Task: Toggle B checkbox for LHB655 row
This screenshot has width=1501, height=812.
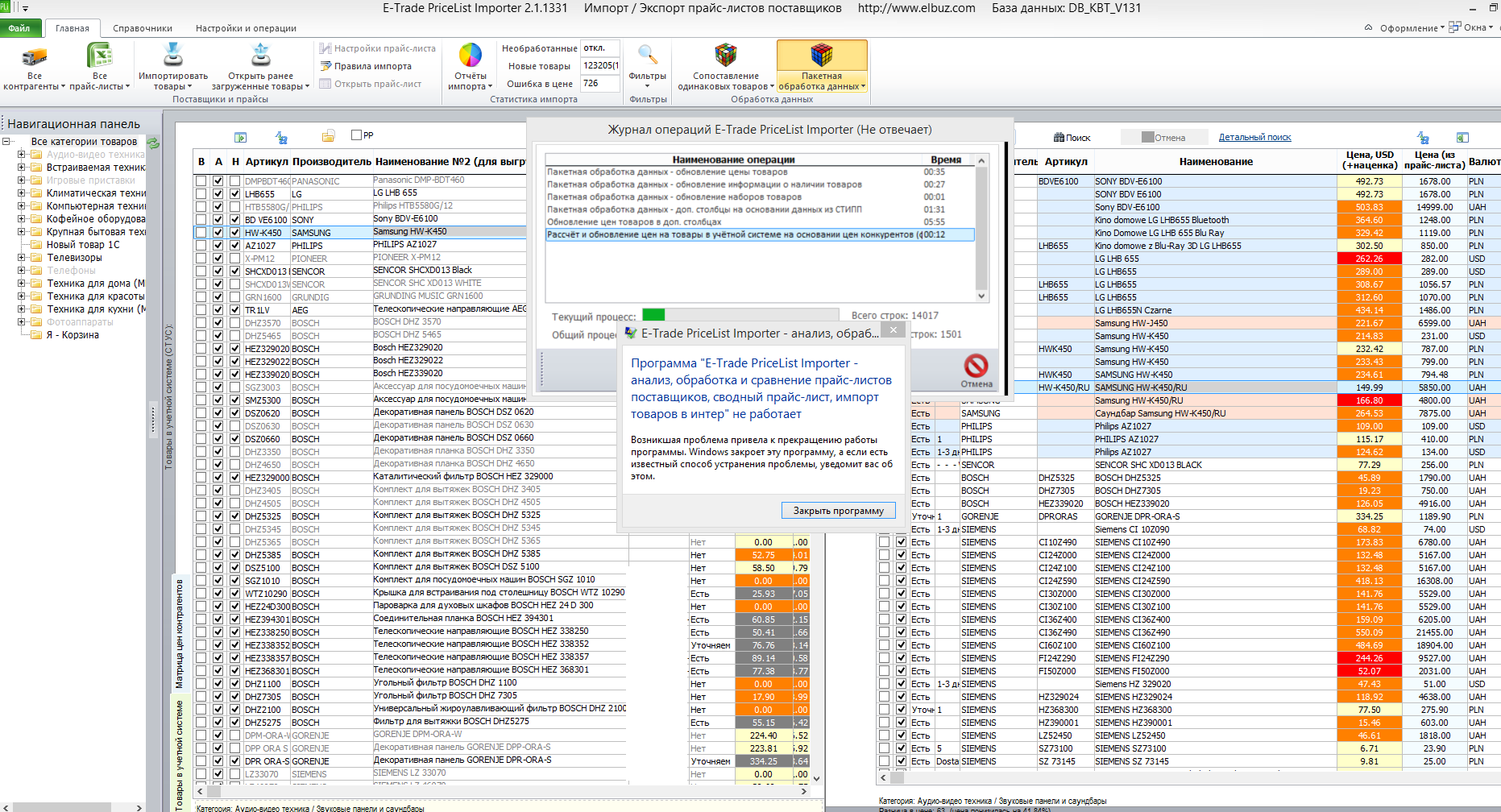Action: (x=201, y=194)
